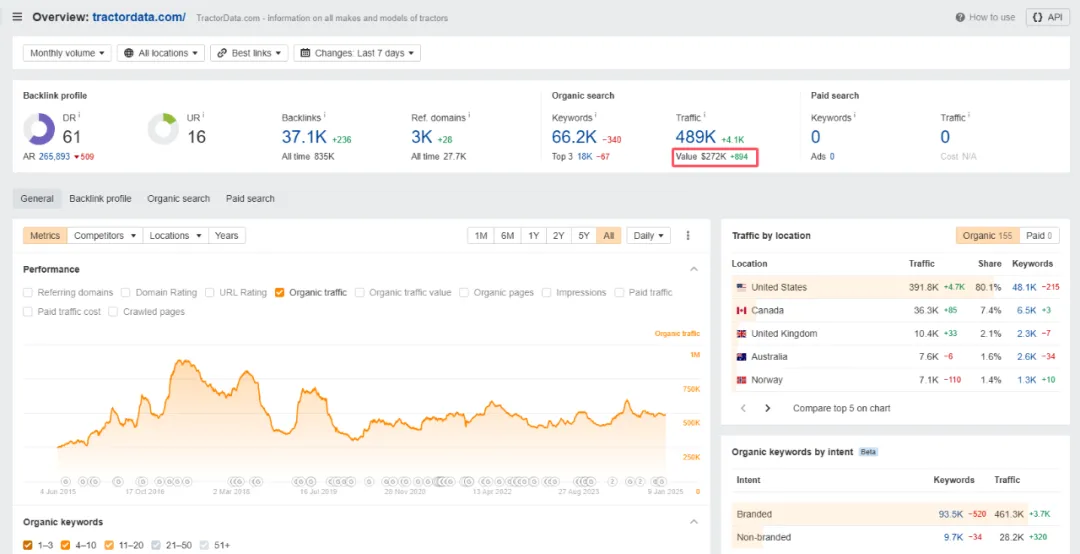Open the Changes: Last 7 days dropdown
The width and height of the screenshot is (1080, 554).
pyautogui.click(x=357, y=53)
